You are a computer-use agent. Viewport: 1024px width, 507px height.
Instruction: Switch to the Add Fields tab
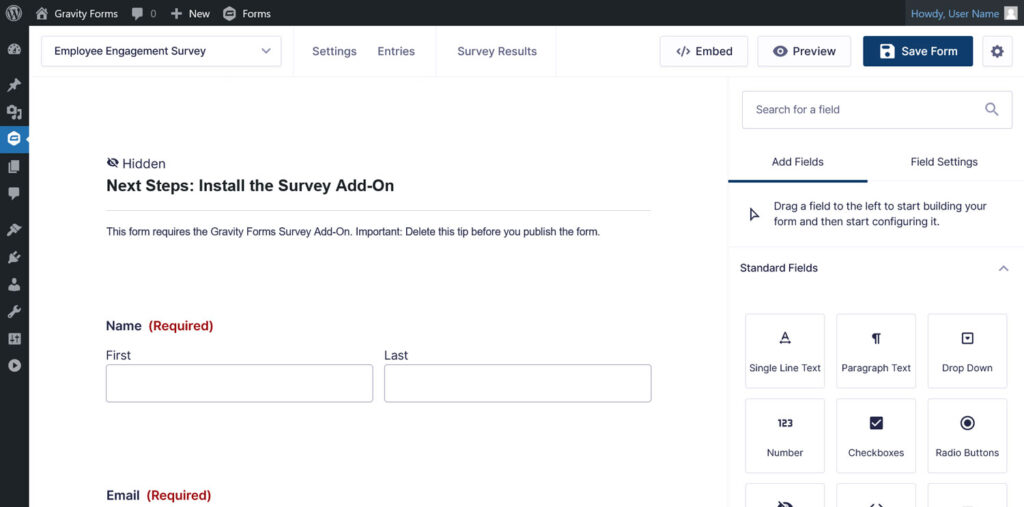[797, 161]
